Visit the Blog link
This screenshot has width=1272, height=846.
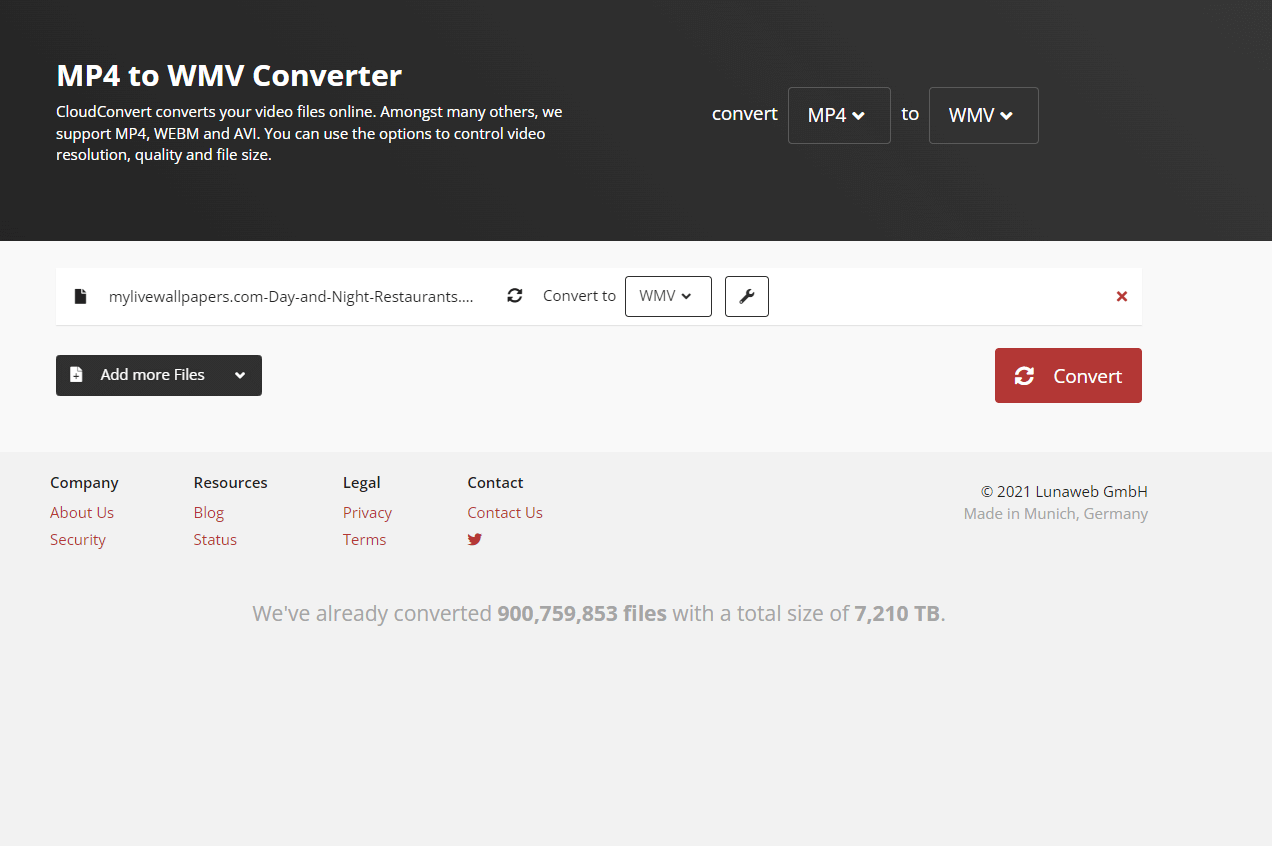(209, 513)
